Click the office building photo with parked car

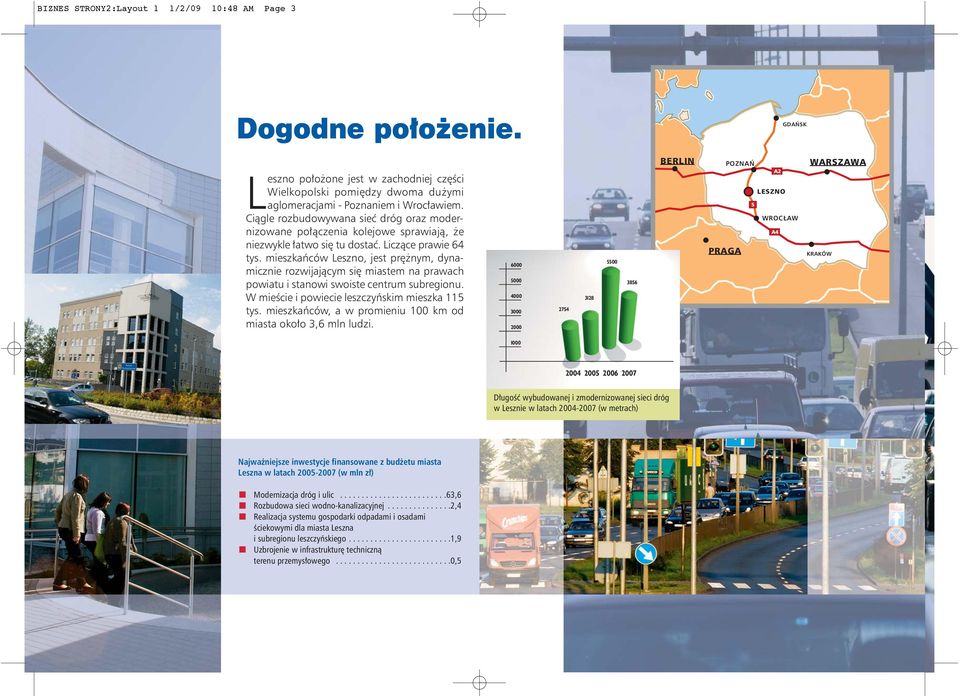tap(122, 349)
